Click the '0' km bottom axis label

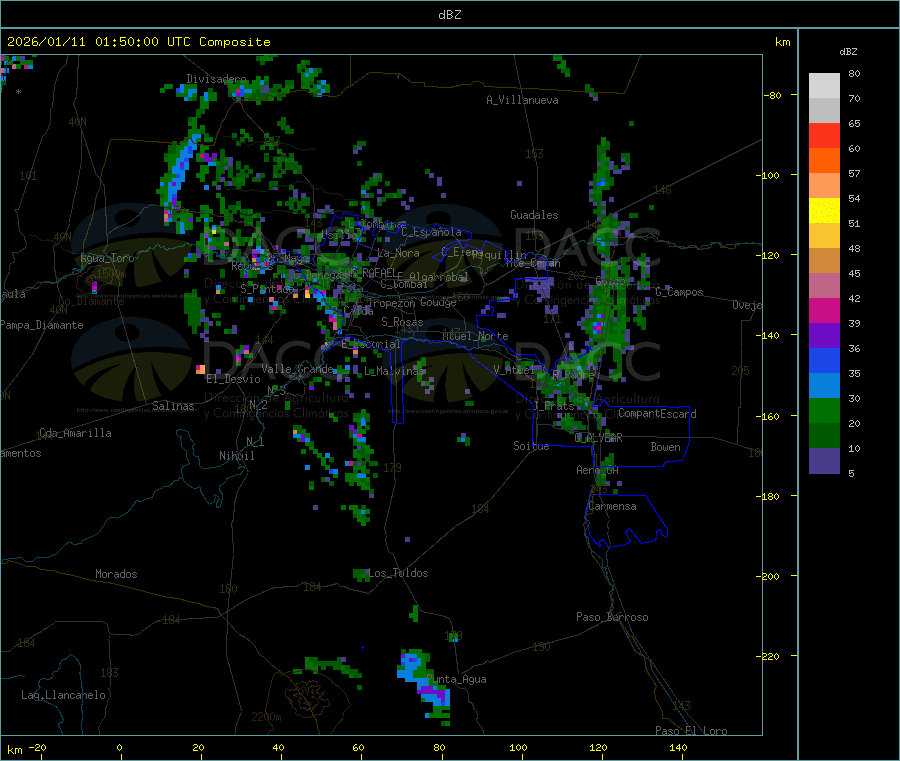click(119, 748)
